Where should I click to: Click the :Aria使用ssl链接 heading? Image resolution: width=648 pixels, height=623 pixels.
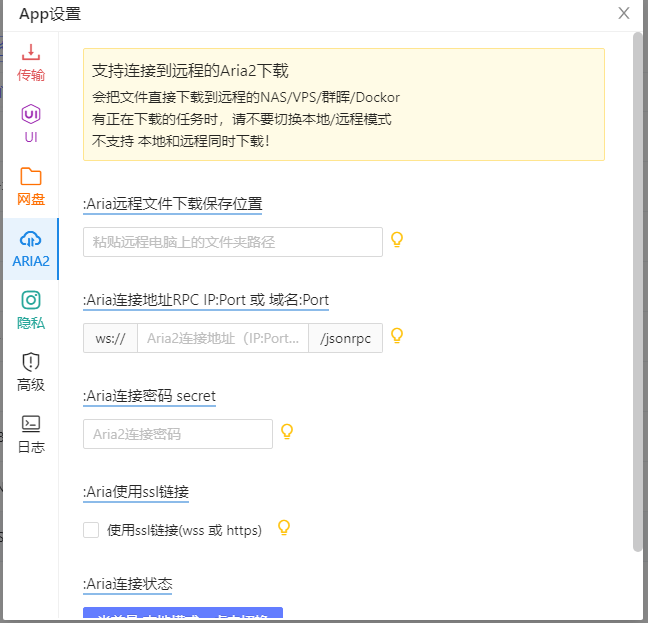136,492
